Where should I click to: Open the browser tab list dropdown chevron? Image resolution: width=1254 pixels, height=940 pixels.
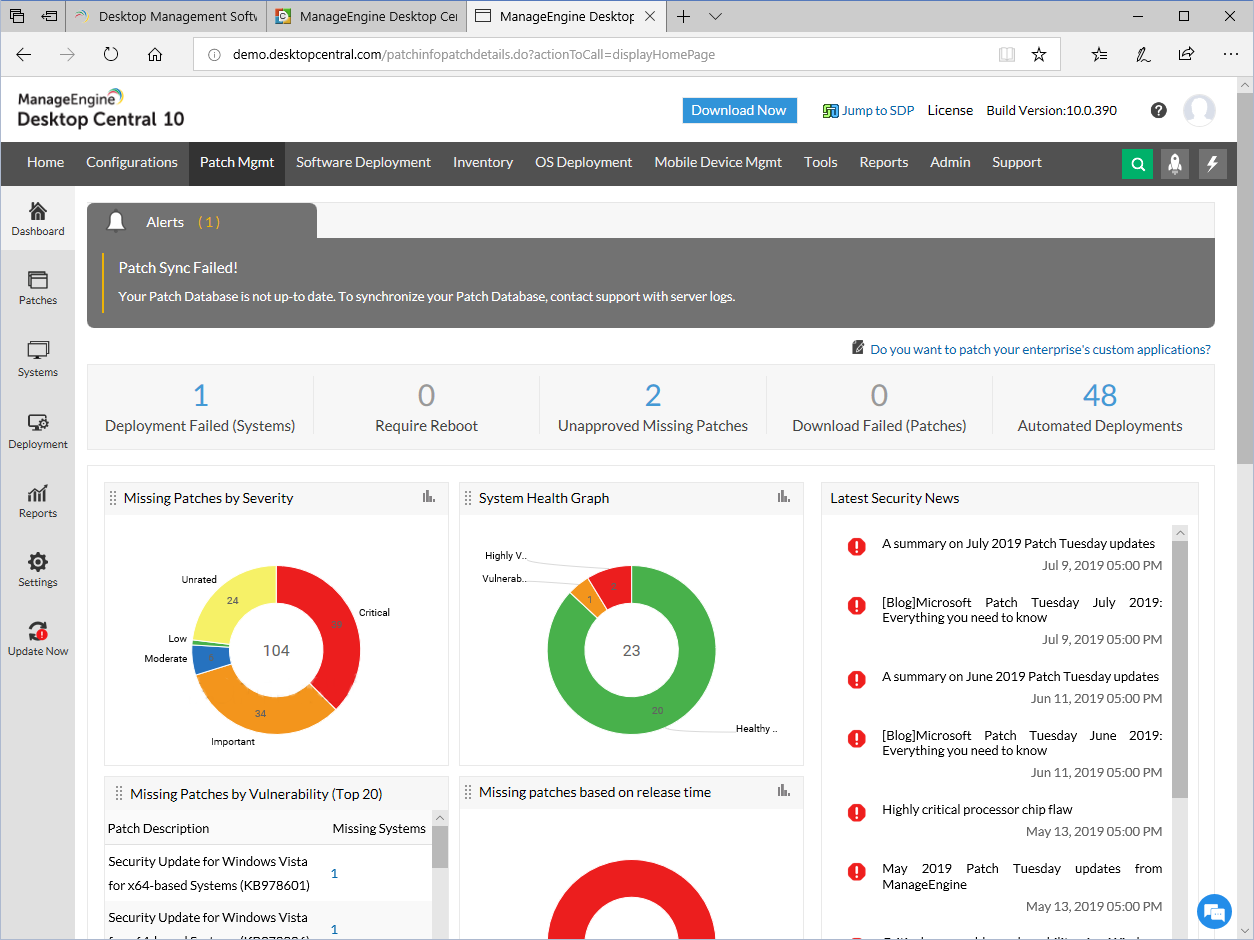point(715,16)
